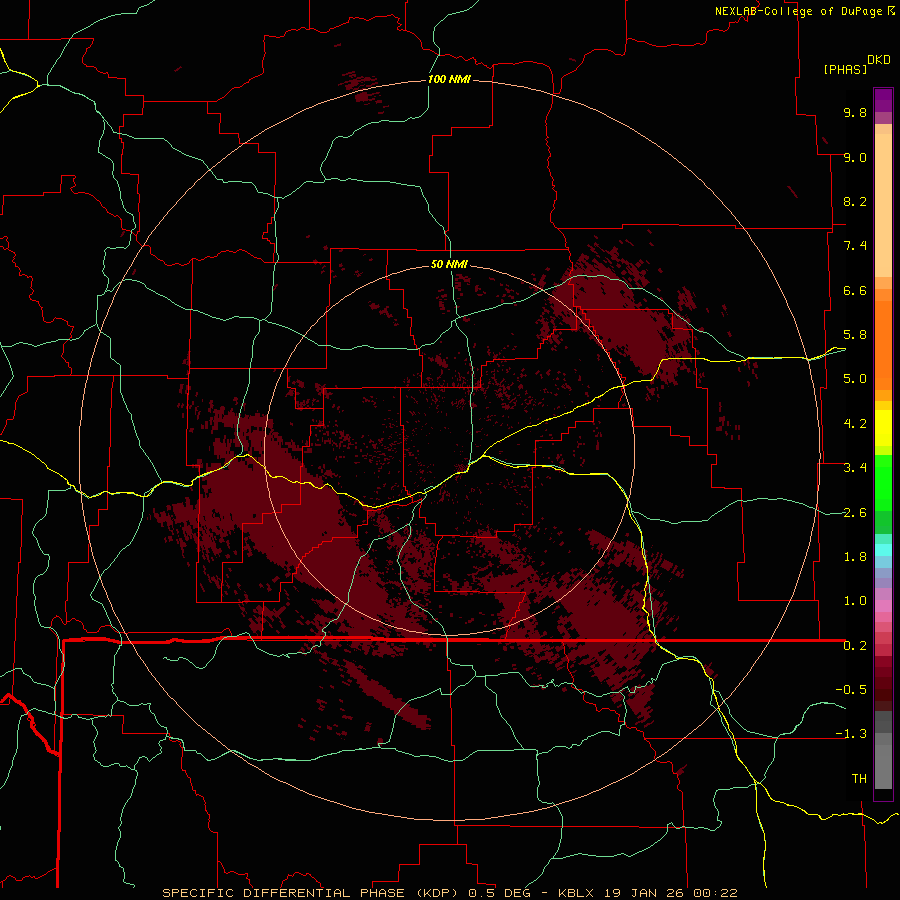Click the 5.0 value on the legend

855,379
